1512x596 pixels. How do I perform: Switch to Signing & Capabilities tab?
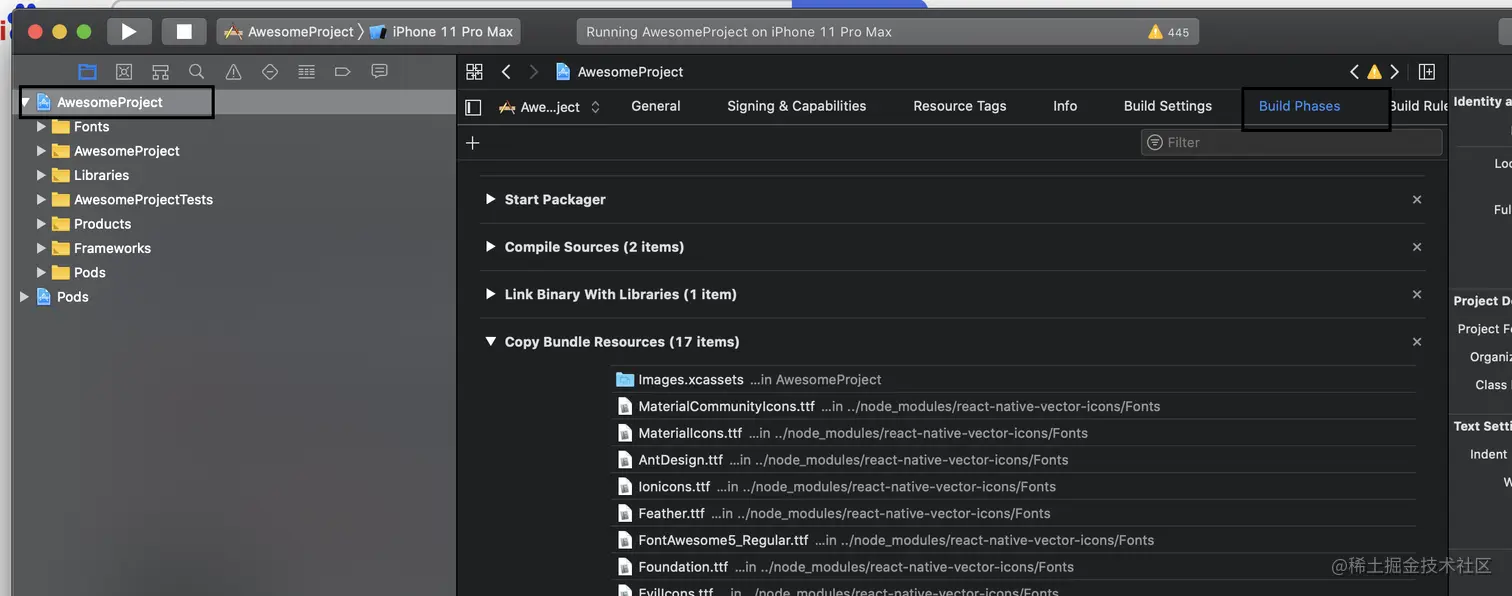click(x=797, y=106)
